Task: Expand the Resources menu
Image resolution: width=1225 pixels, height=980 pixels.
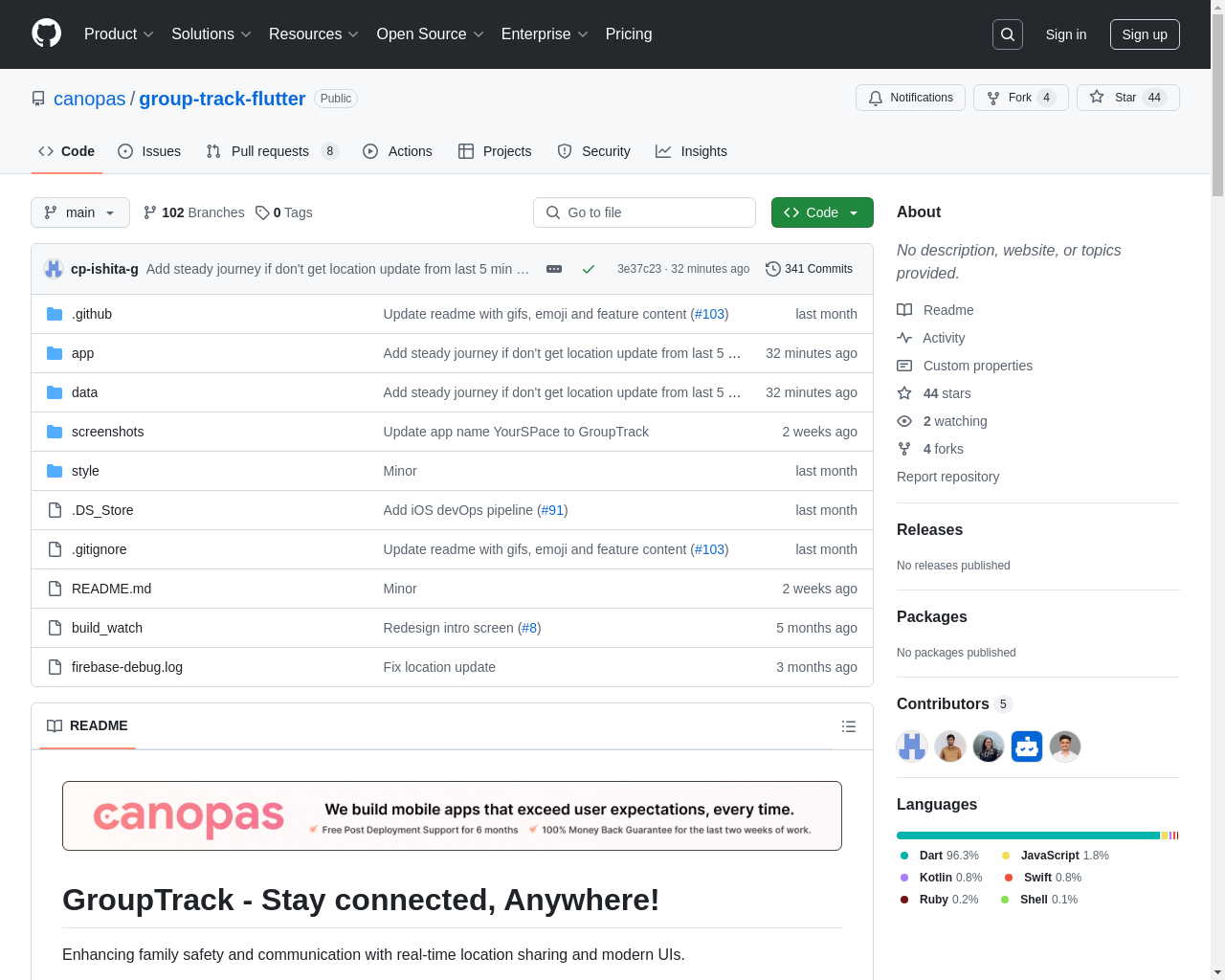Action: (314, 33)
